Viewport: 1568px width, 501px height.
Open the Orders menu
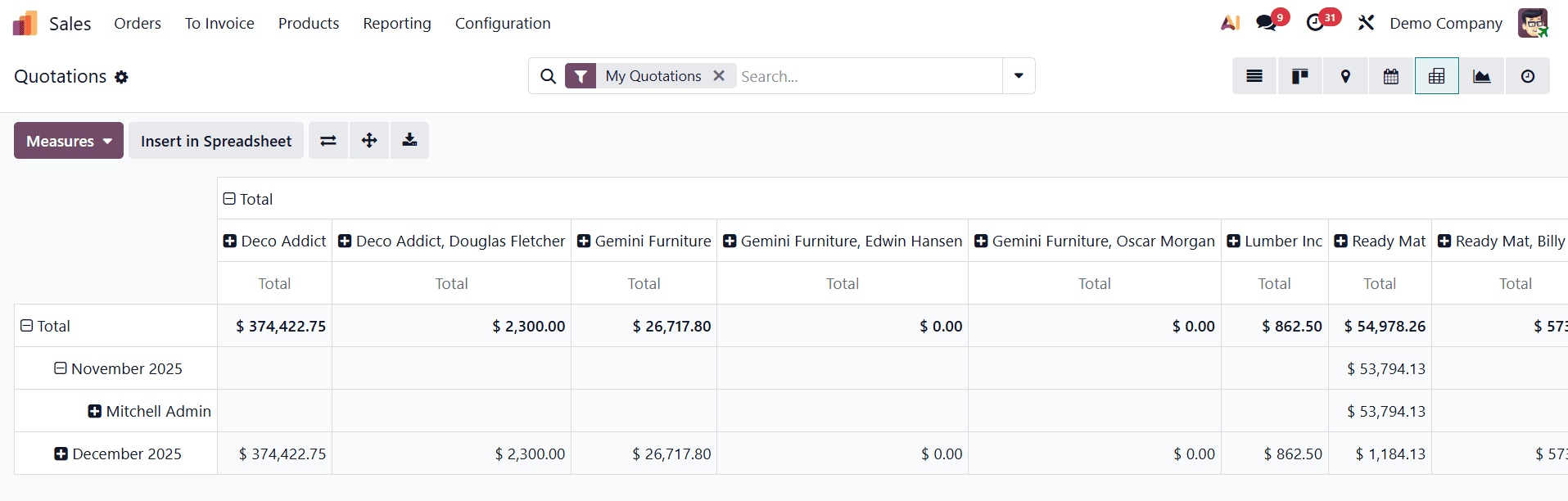[x=138, y=23]
